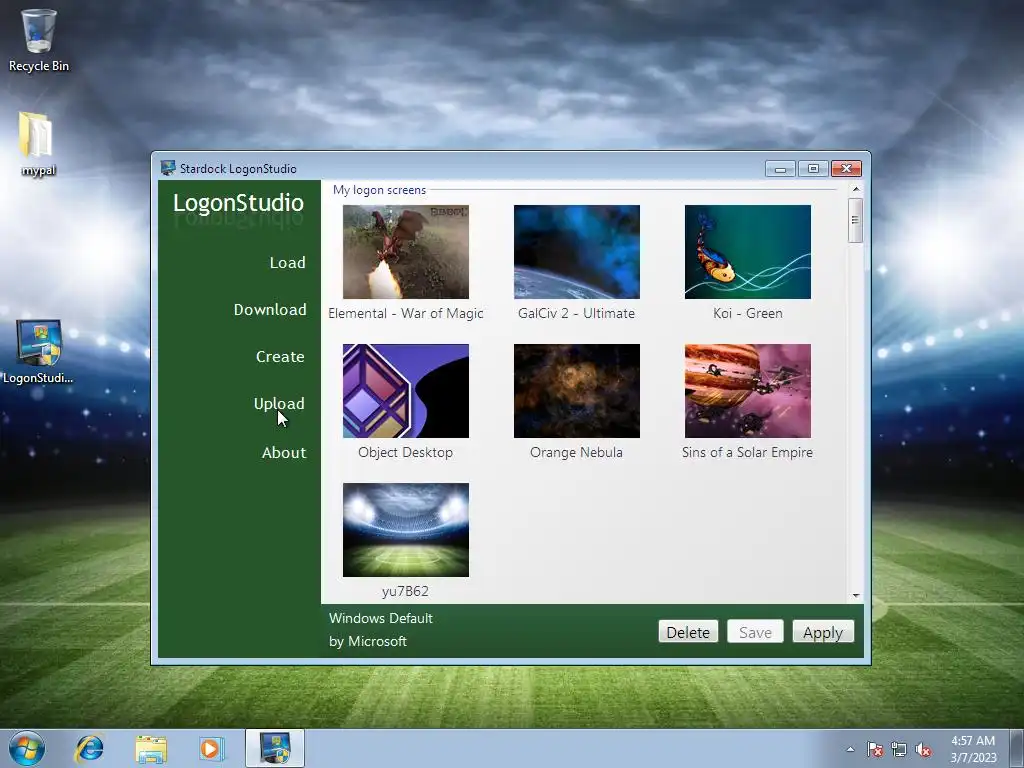This screenshot has height=768, width=1024.
Task: Open Windows Explorer from the taskbar
Action: click(x=151, y=749)
